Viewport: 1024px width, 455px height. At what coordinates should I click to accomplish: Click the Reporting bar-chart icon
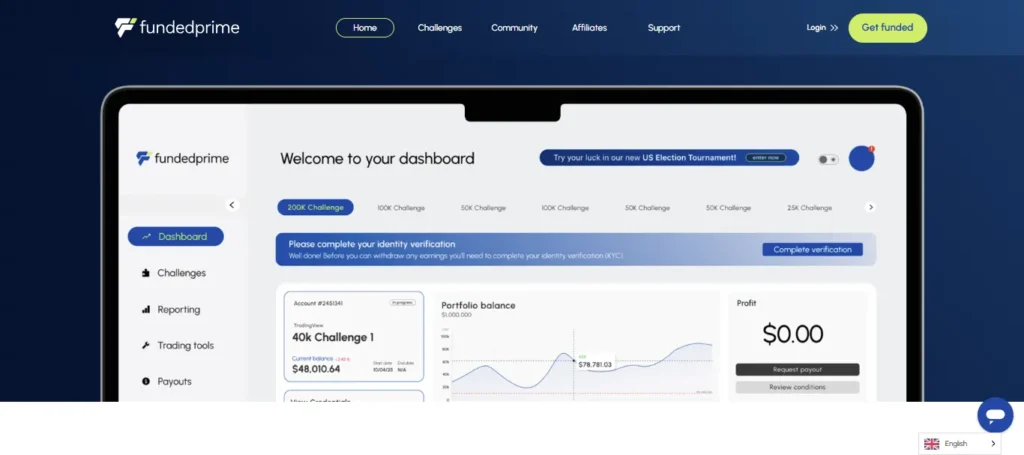coord(146,309)
